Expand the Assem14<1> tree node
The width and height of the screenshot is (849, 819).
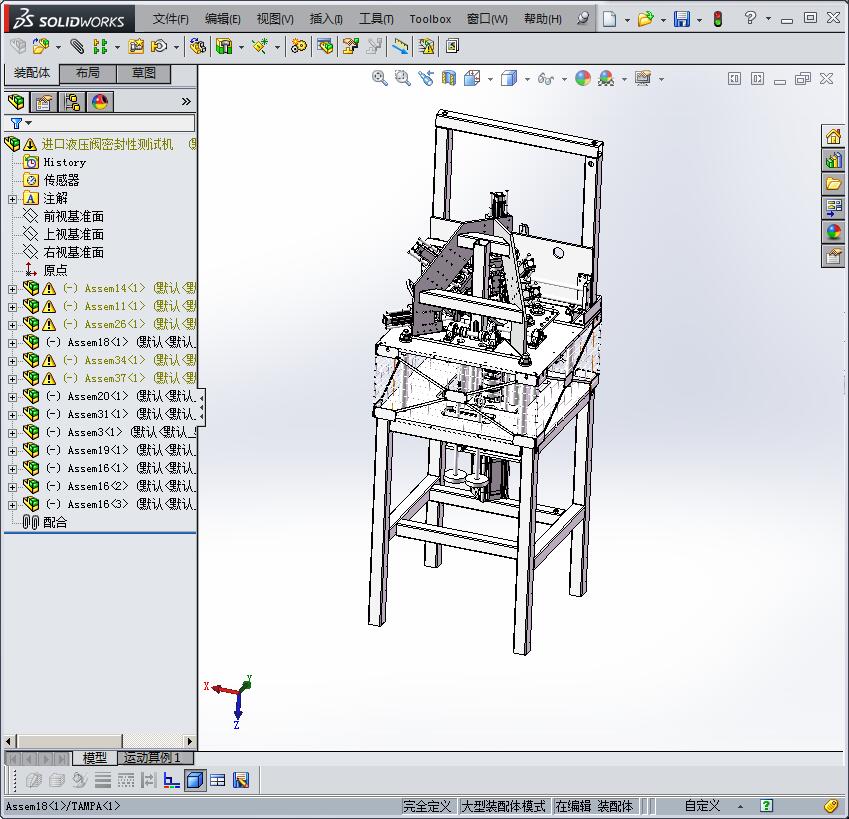[12, 289]
